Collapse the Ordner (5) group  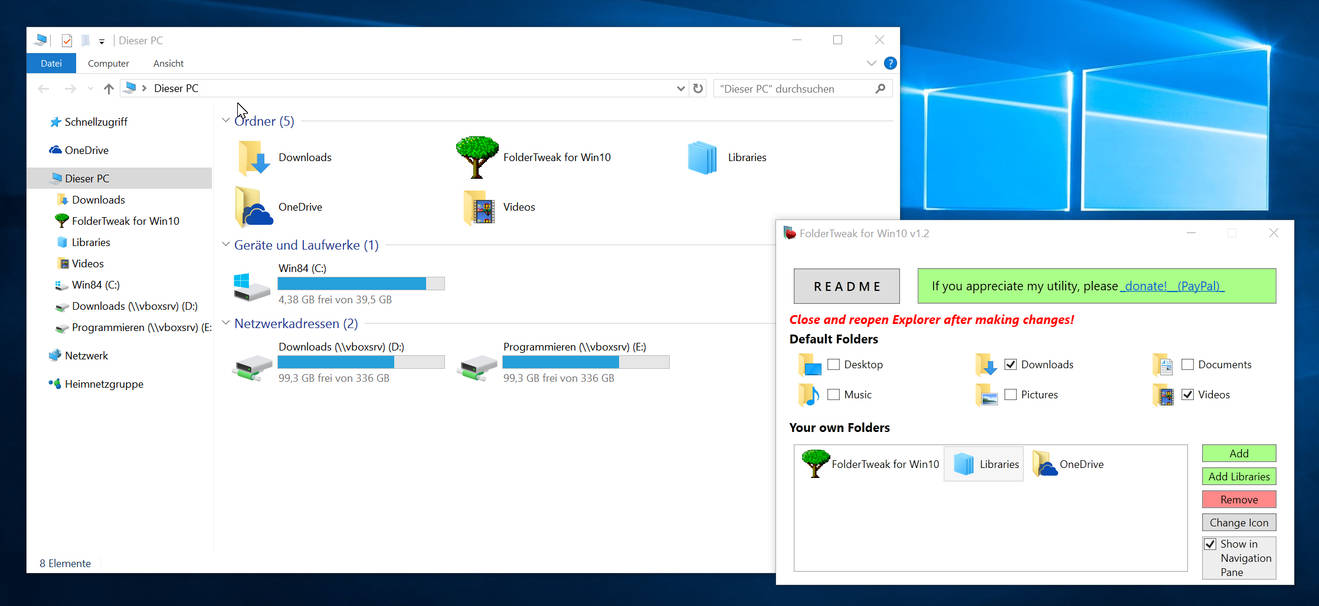click(225, 121)
